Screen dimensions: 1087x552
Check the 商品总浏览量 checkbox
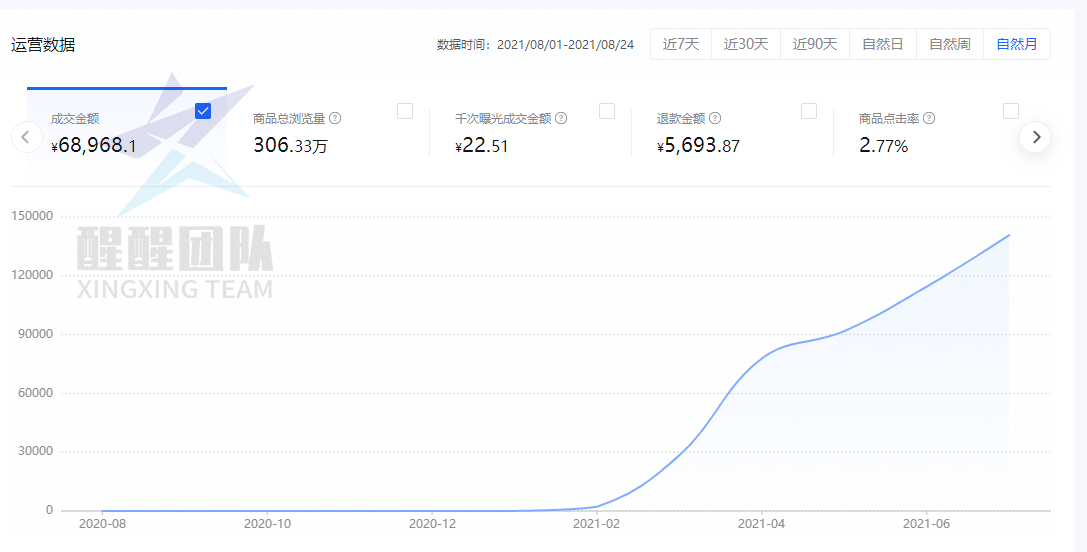coord(405,111)
